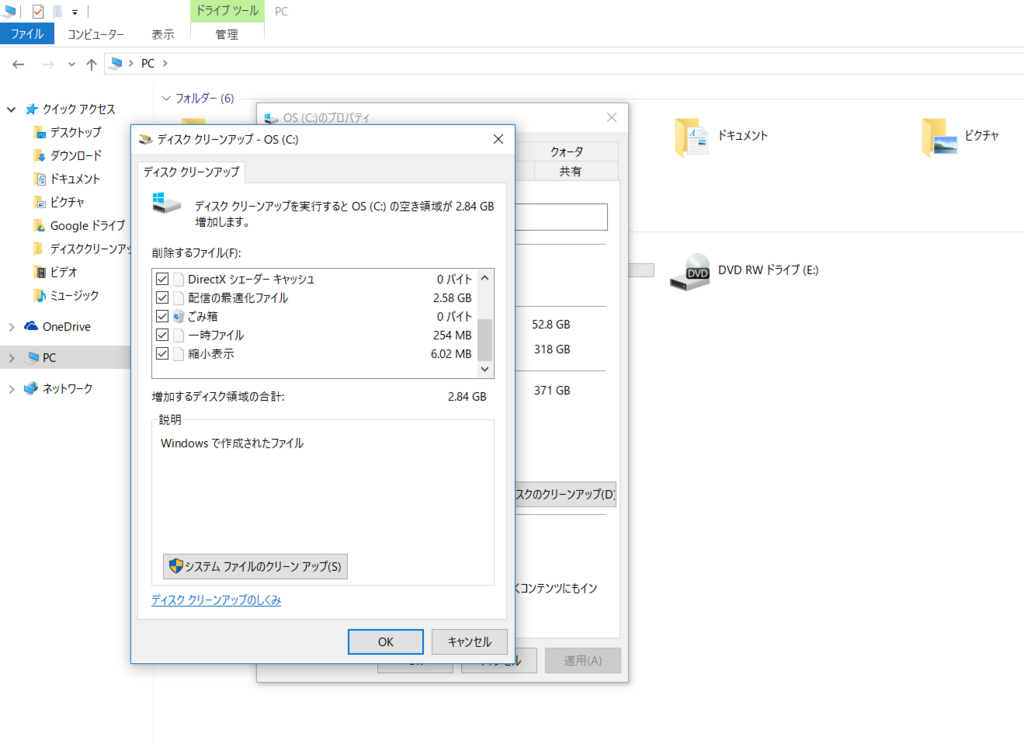The image size is (1024, 744).
Task: Click the Downloads folder icon in sidebar
Action: pyautogui.click(x=40, y=155)
